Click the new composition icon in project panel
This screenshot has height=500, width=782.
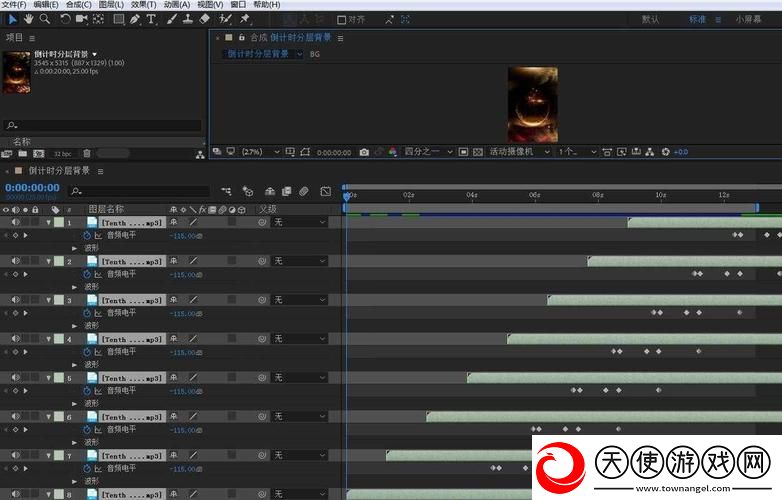coord(38,154)
